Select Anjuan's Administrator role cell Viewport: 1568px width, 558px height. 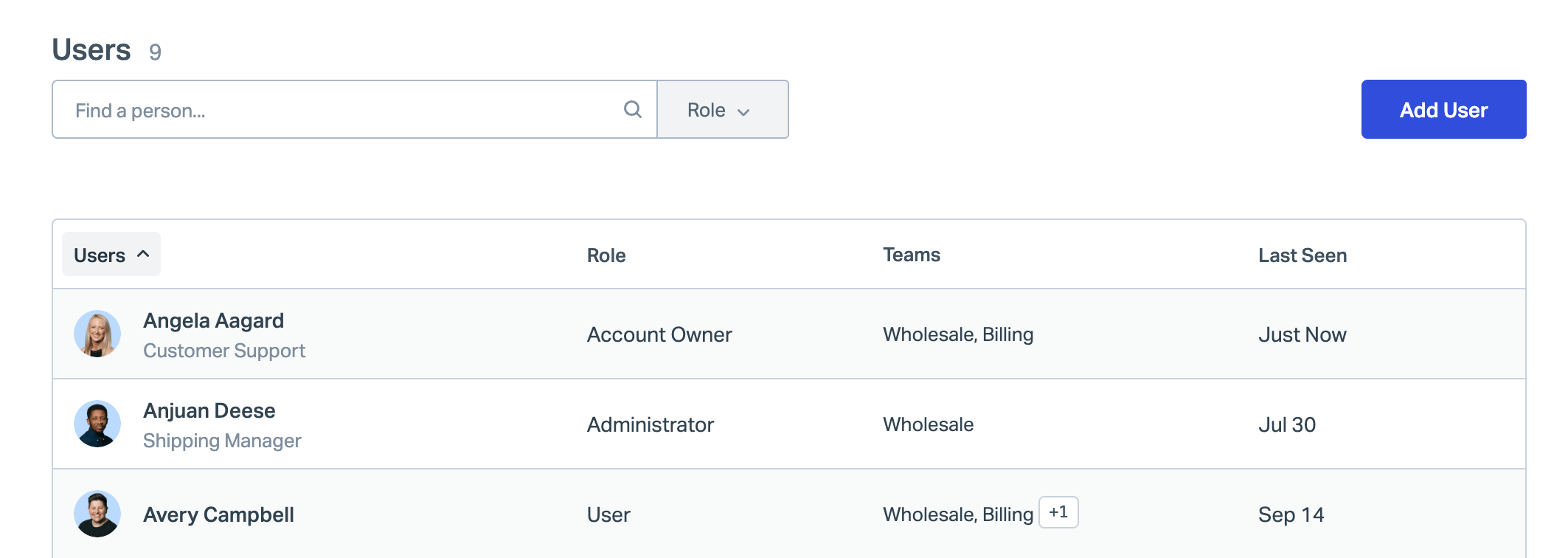click(x=650, y=424)
